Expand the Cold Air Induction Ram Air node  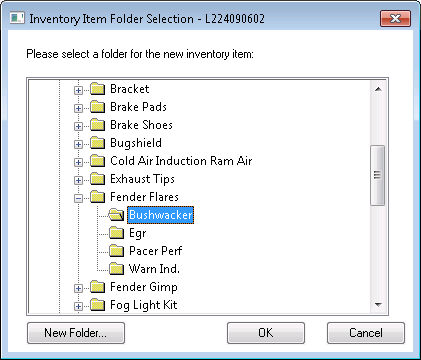pos(78,162)
